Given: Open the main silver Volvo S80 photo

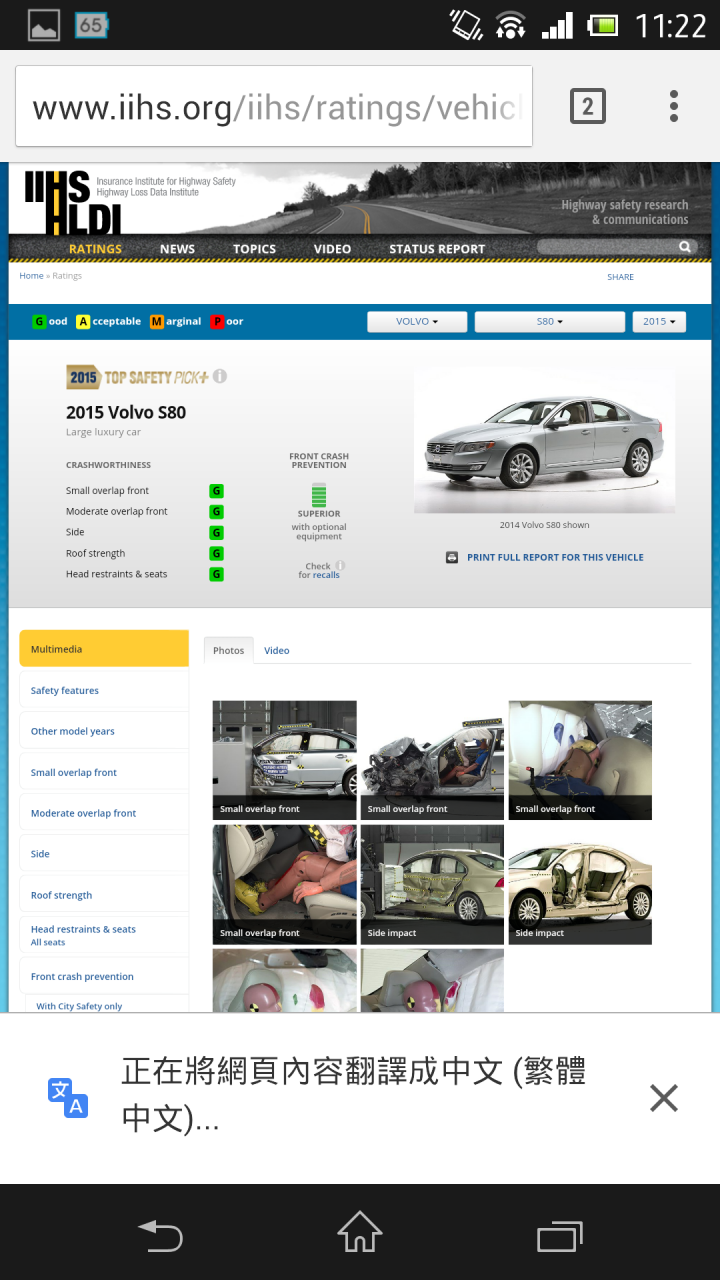Looking at the screenshot, I should (545, 442).
